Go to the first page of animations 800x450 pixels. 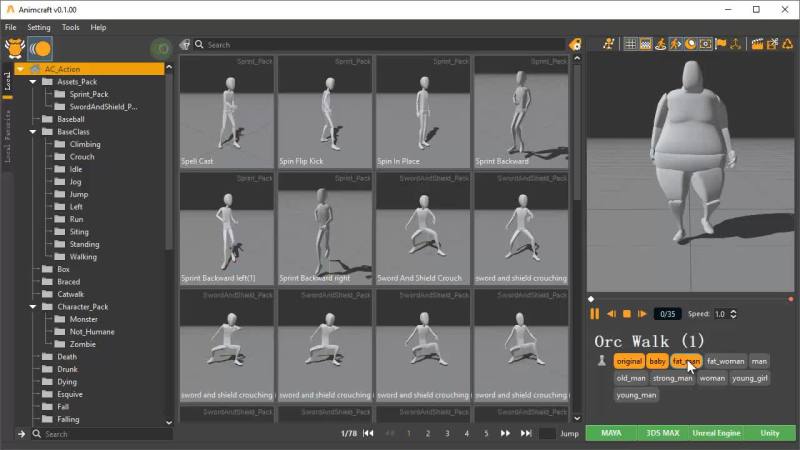pyautogui.click(x=368, y=433)
